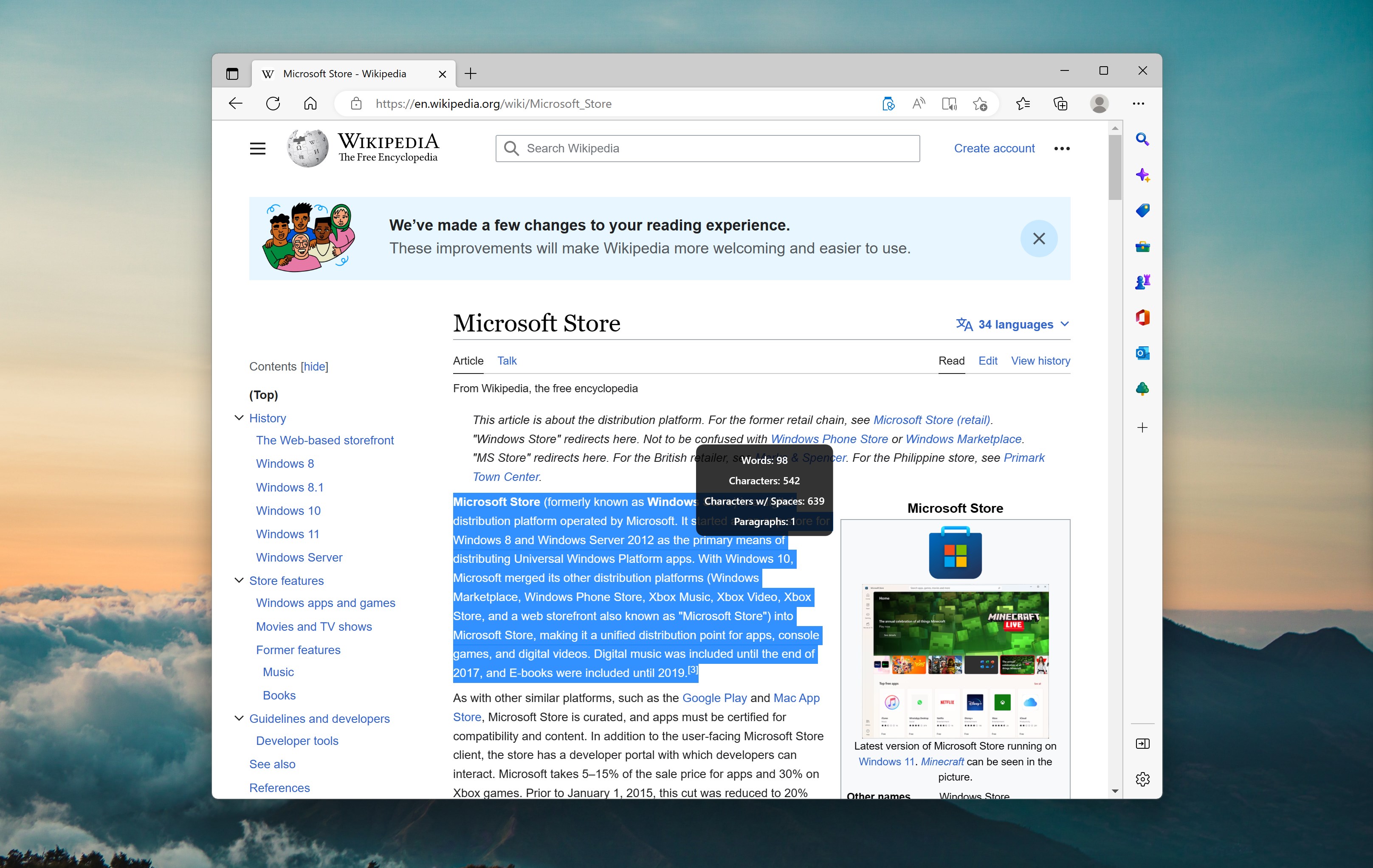The height and width of the screenshot is (868, 1373).
Task: Add page to favorites star icon
Action: pos(980,104)
